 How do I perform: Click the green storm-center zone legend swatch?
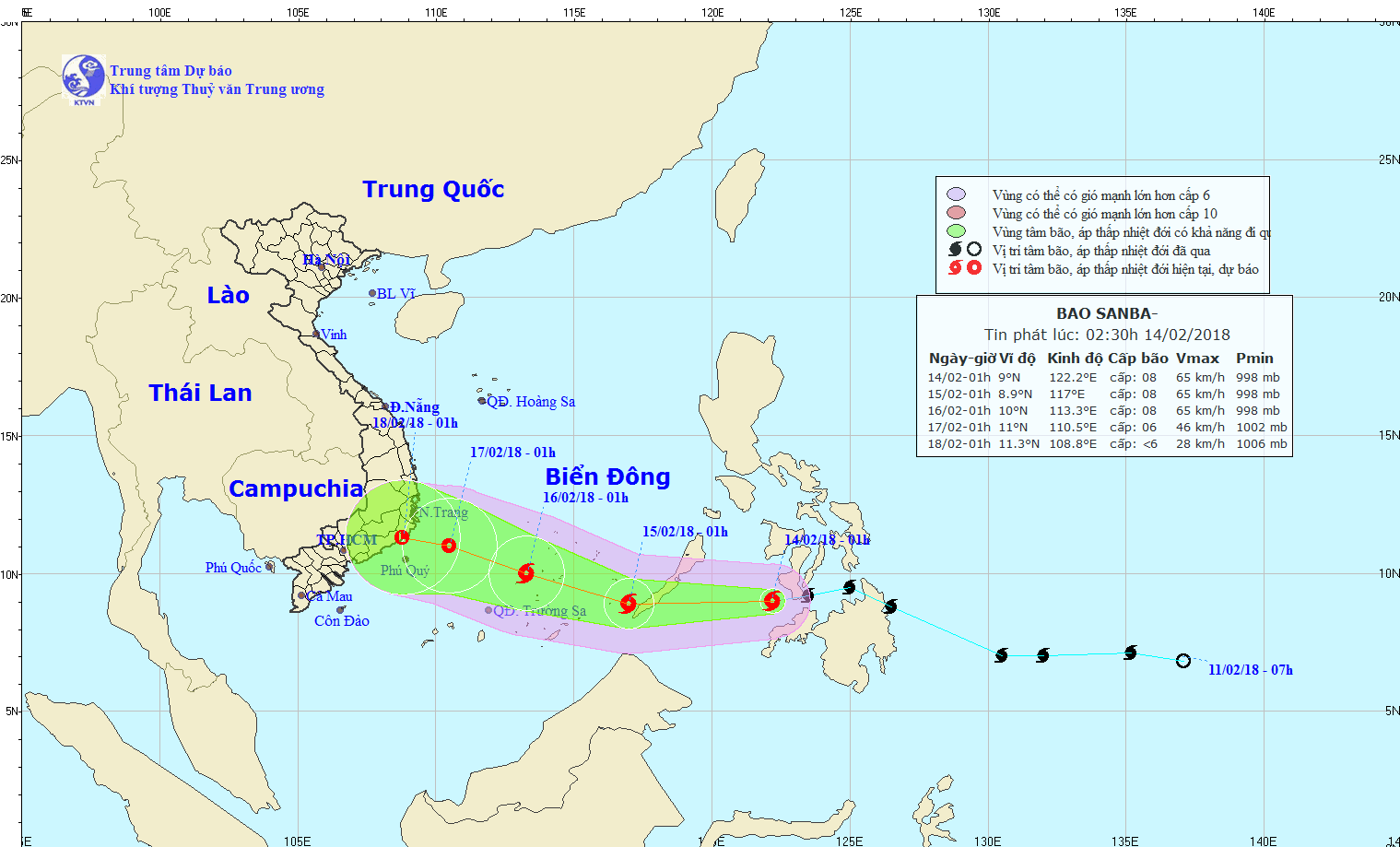click(956, 231)
